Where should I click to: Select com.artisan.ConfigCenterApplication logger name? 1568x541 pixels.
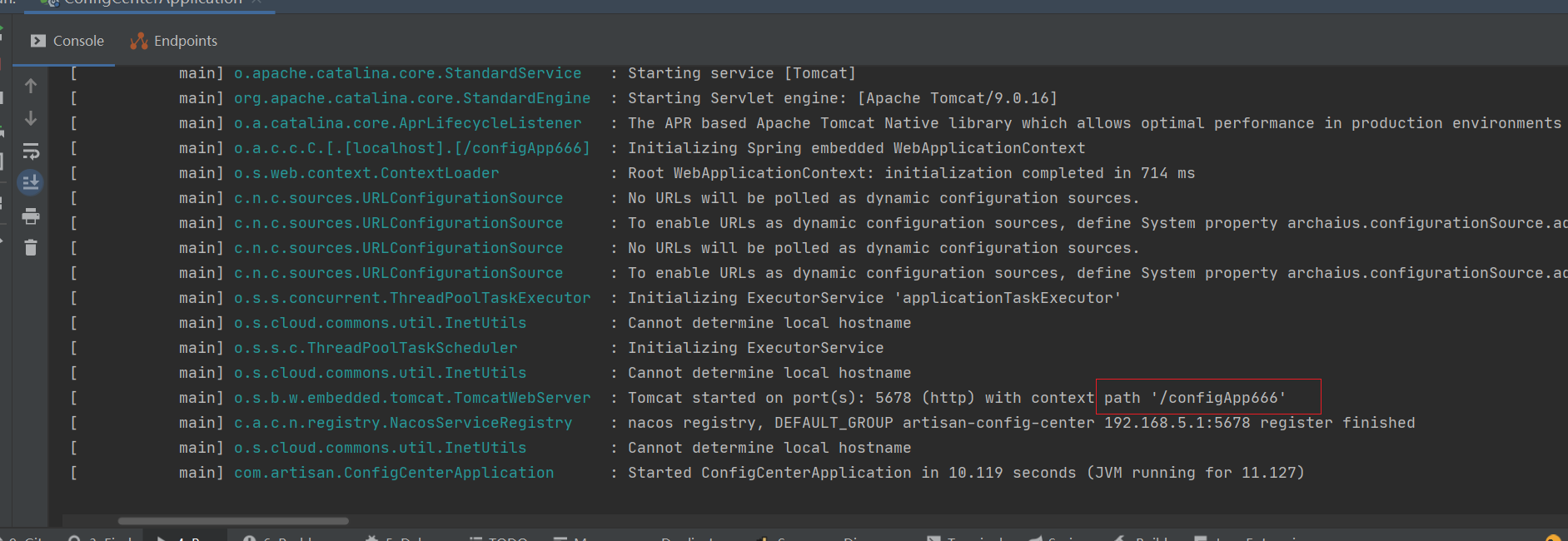(394, 473)
